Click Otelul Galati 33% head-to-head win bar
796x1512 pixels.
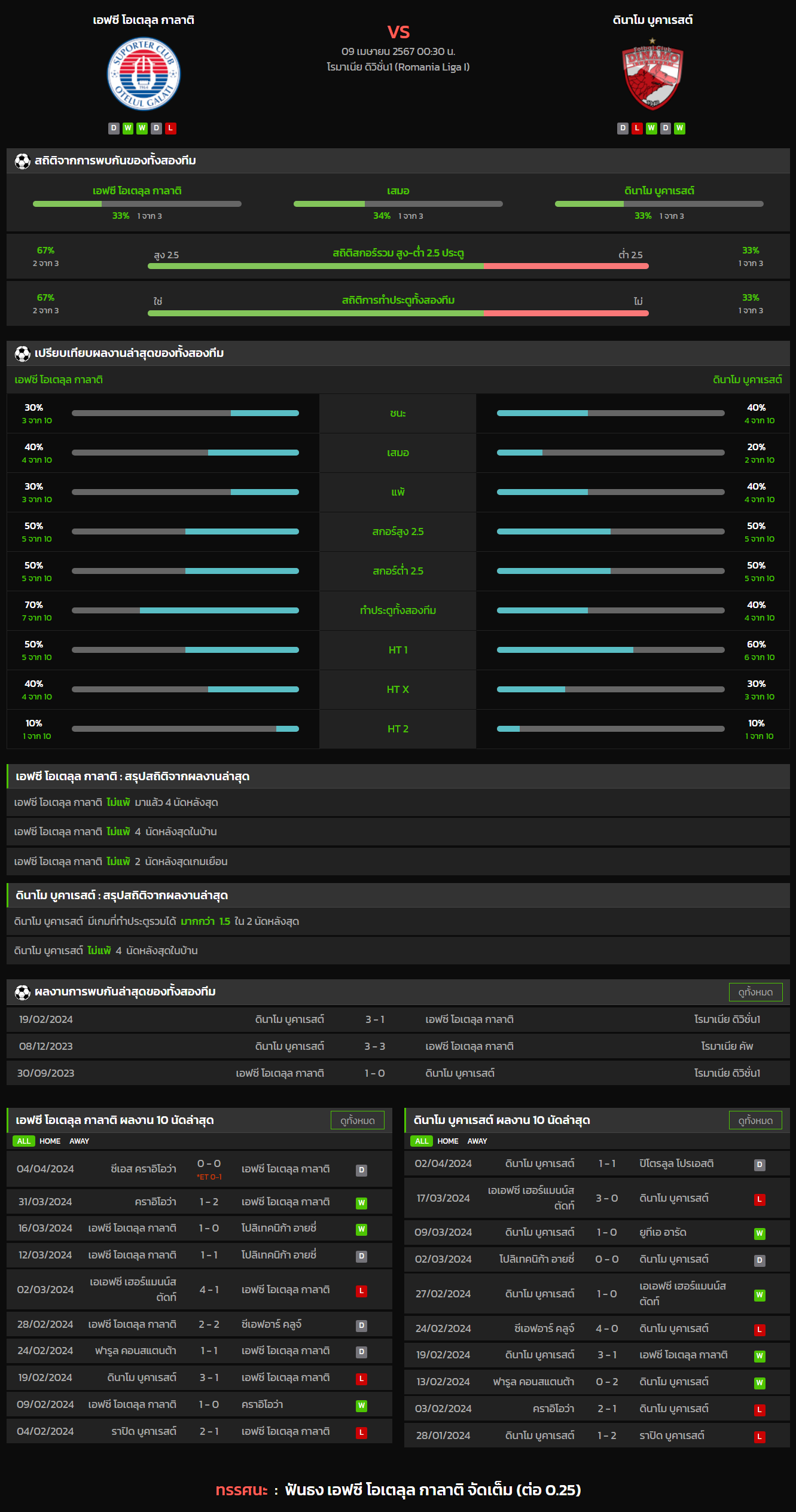[x=137, y=204]
